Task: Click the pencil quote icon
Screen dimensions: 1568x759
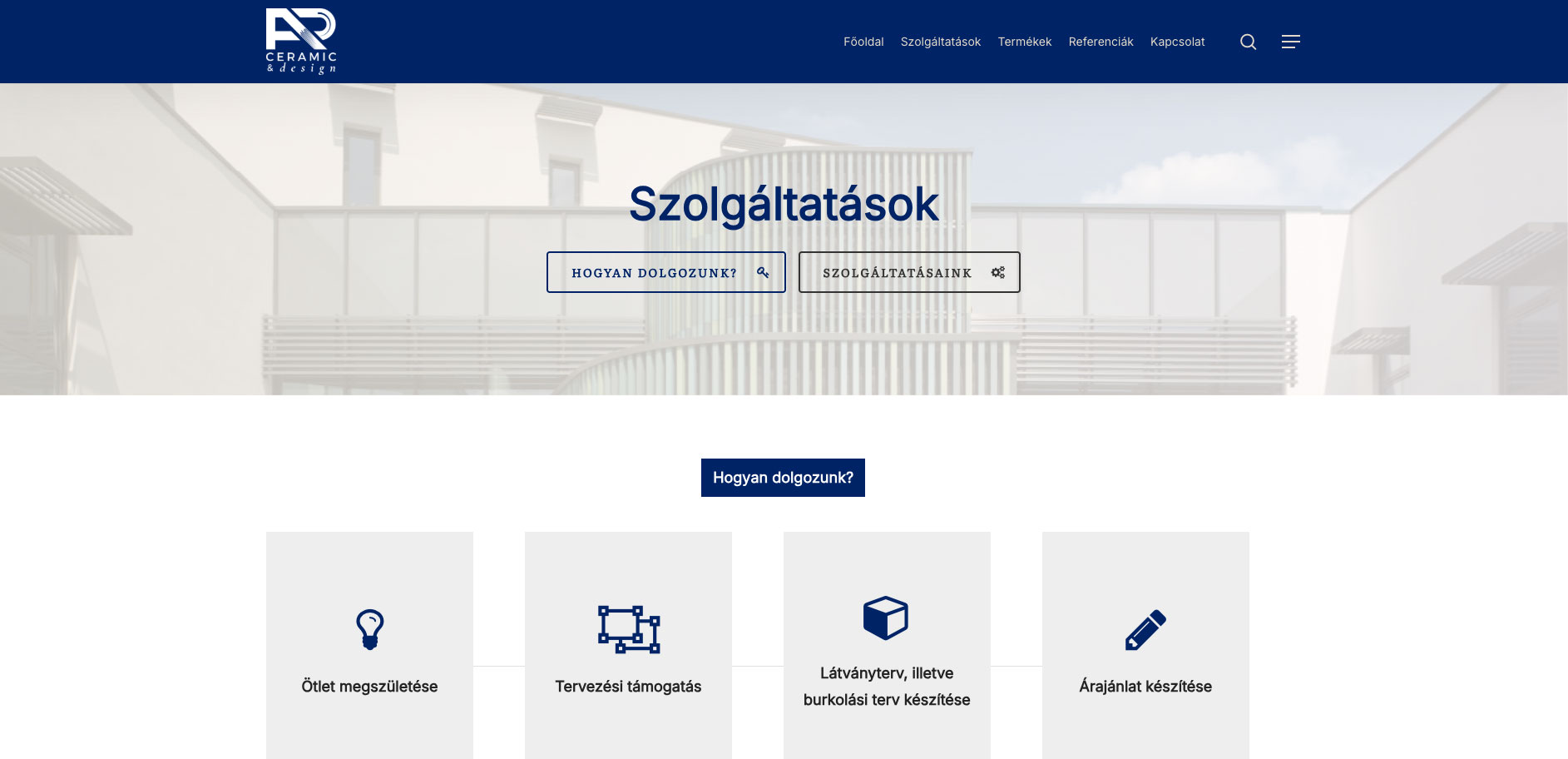Action: [1145, 629]
